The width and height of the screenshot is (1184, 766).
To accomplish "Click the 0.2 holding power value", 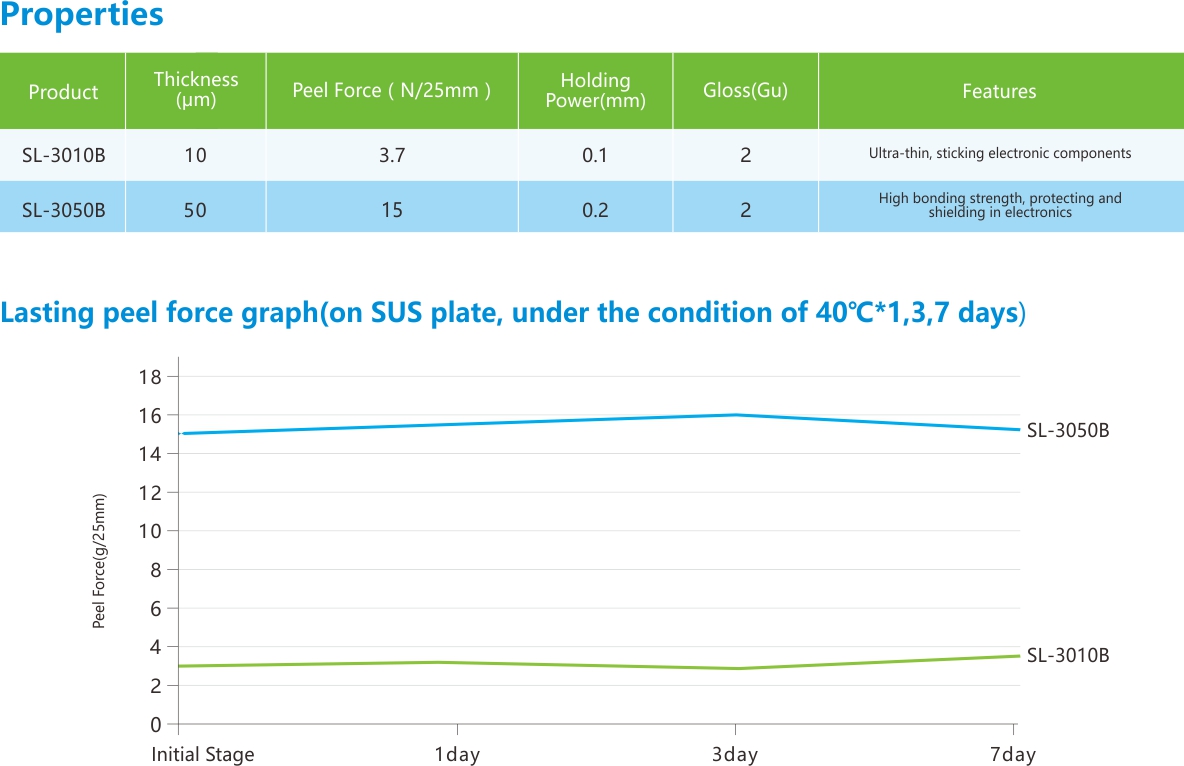I will click(595, 210).
